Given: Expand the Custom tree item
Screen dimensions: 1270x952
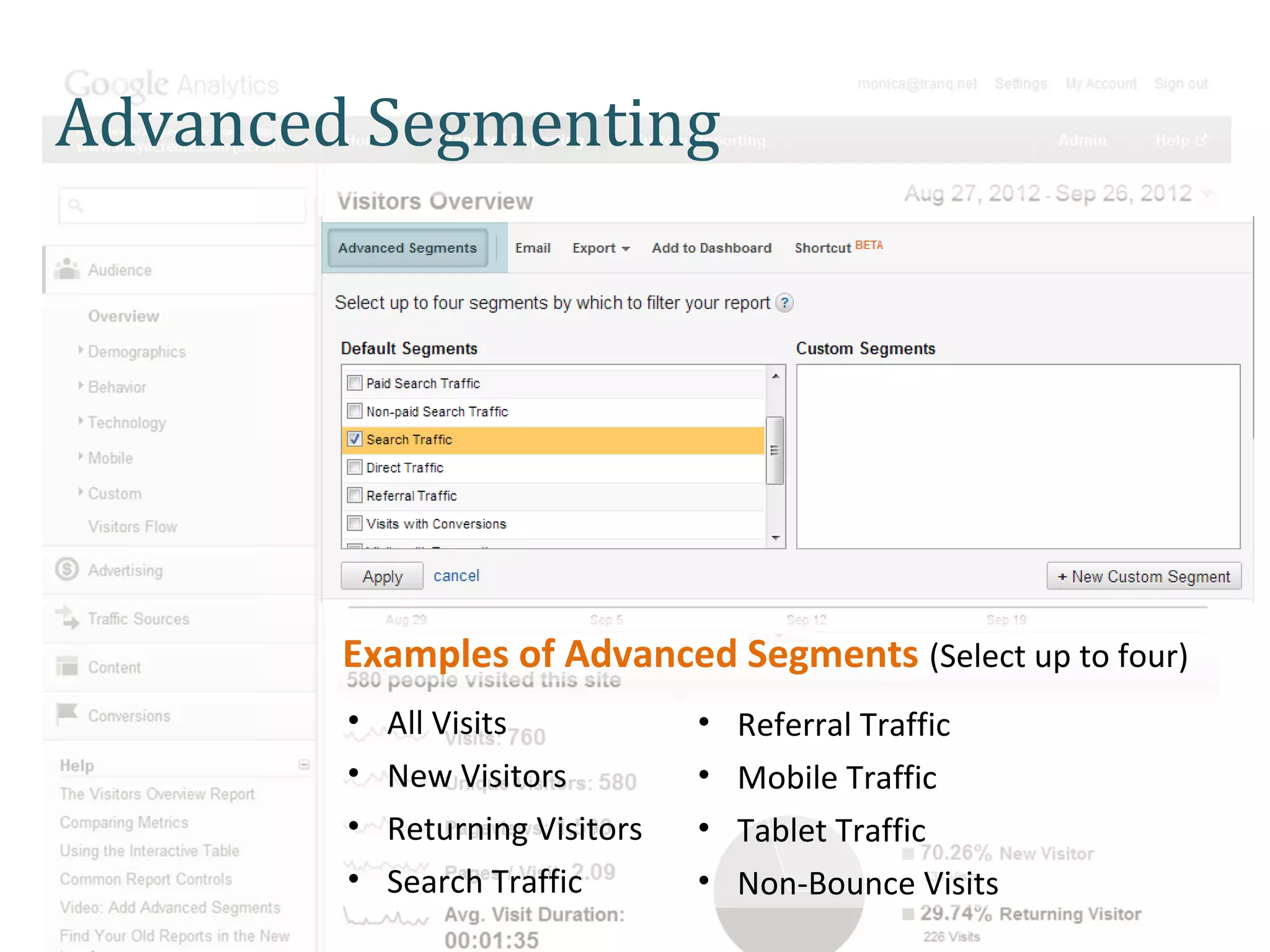Looking at the screenshot, I should [x=81, y=492].
